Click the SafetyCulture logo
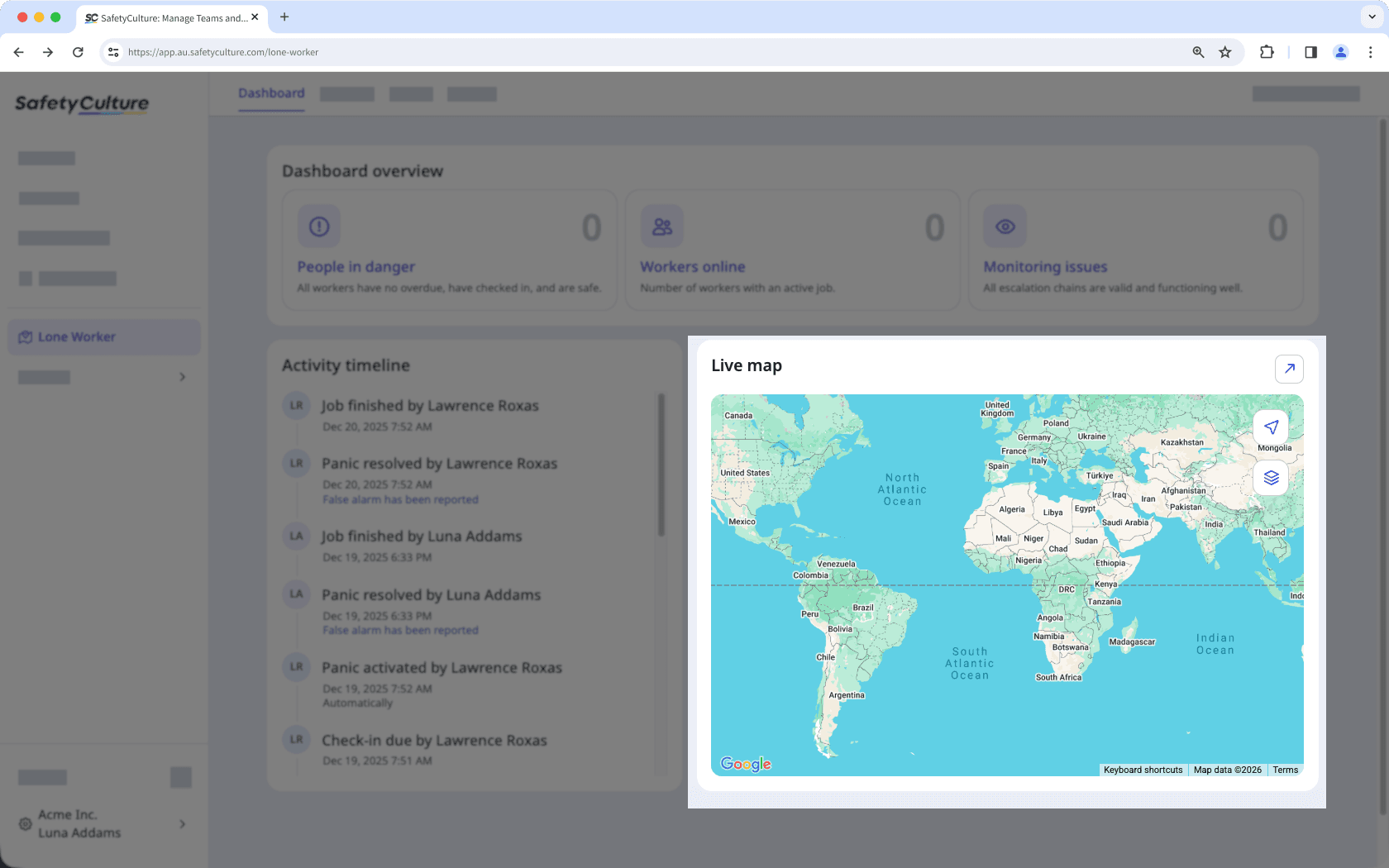Image resolution: width=1389 pixels, height=868 pixels. click(x=81, y=103)
